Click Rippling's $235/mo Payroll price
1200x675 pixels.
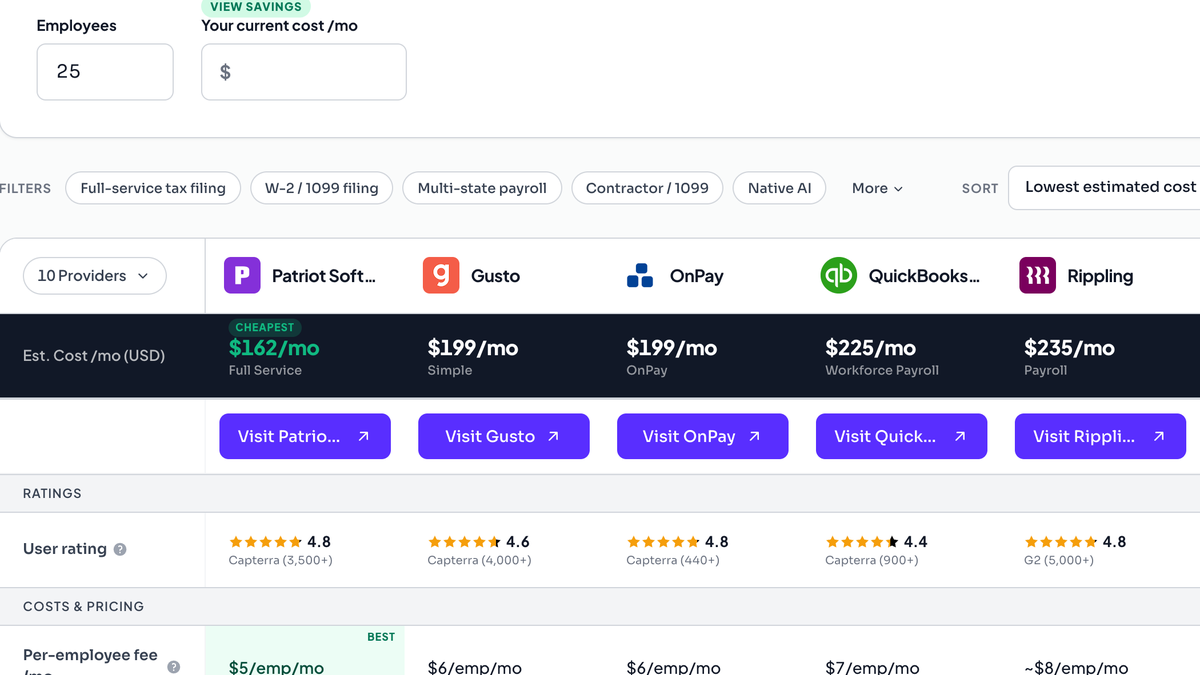tap(1069, 348)
